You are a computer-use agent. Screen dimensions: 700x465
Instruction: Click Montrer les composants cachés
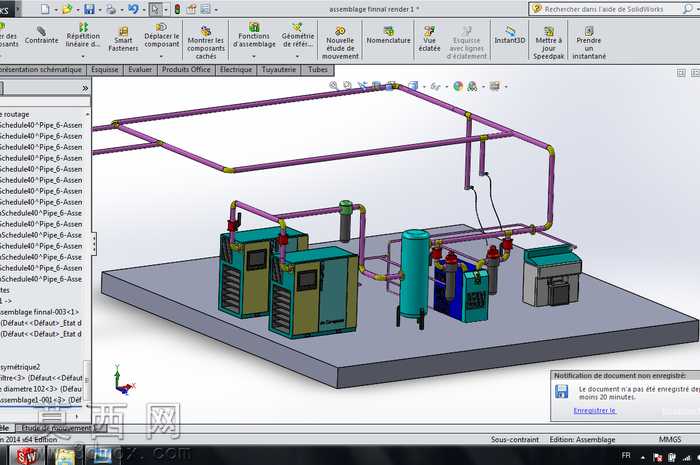click(x=206, y=43)
